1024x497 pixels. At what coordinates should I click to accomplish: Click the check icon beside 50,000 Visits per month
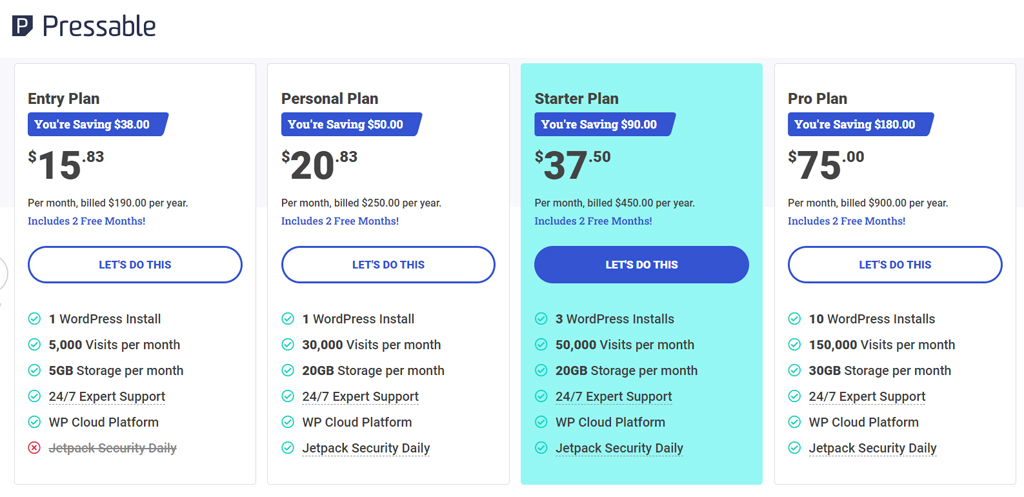click(541, 344)
